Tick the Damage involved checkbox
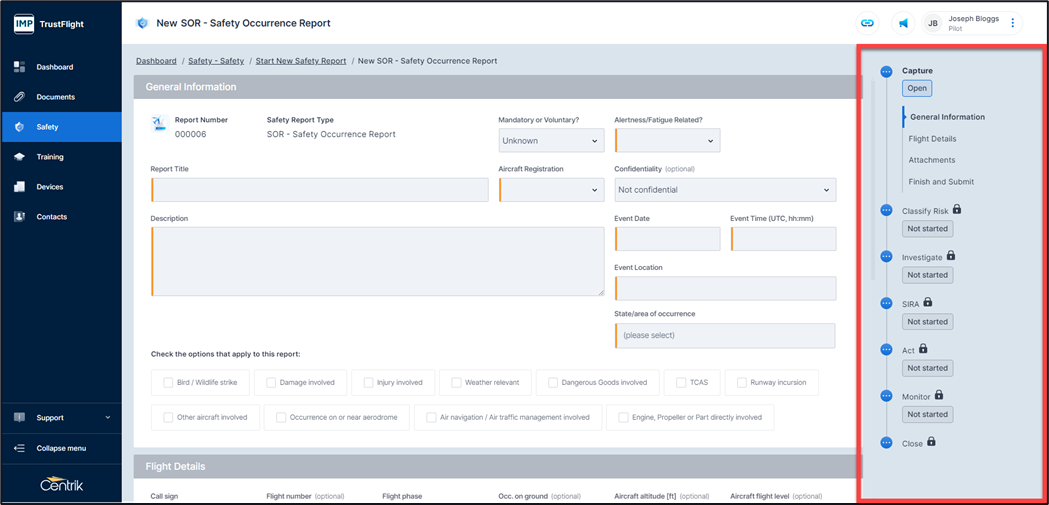 (271, 382)
